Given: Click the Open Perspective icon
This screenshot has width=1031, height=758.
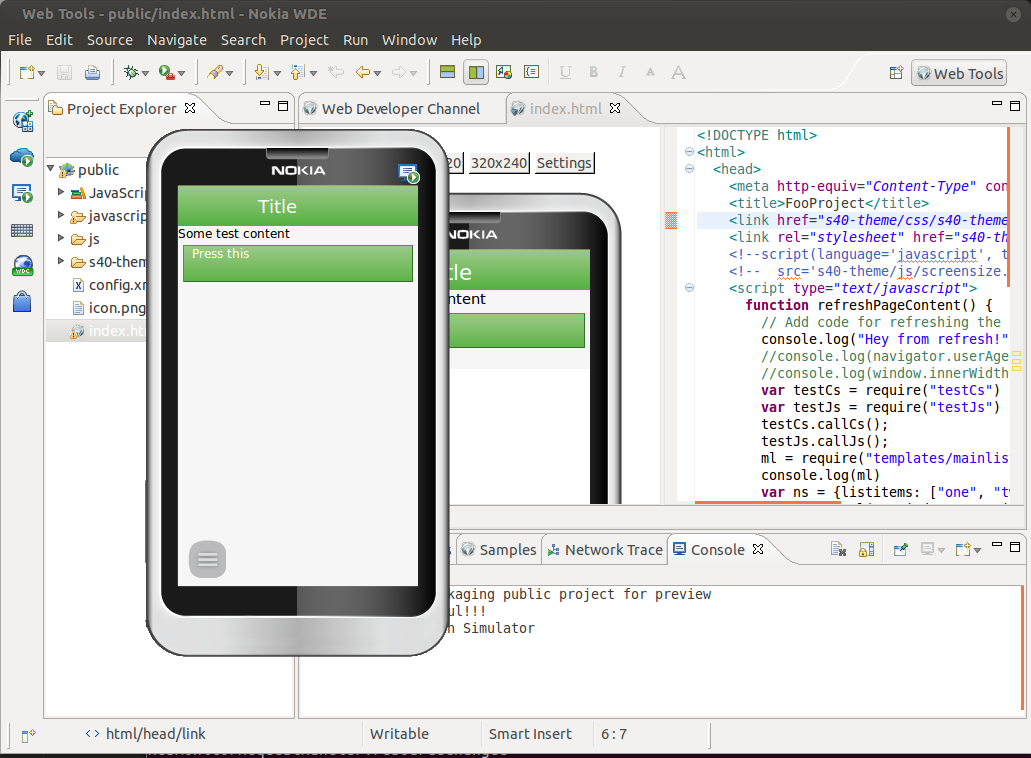Looking at the screenshot, I should click(896, 73).
